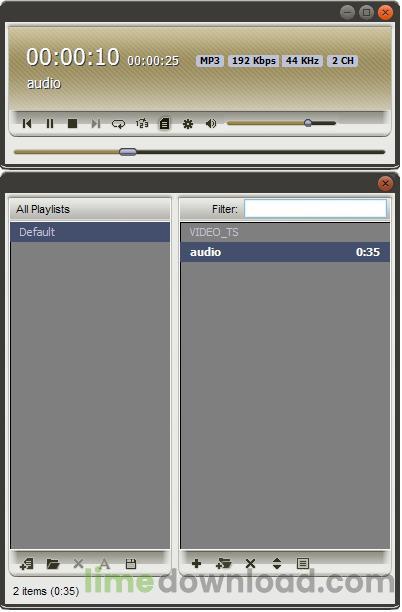
Task: Skip to the previous track
Action: coord(27,124)
